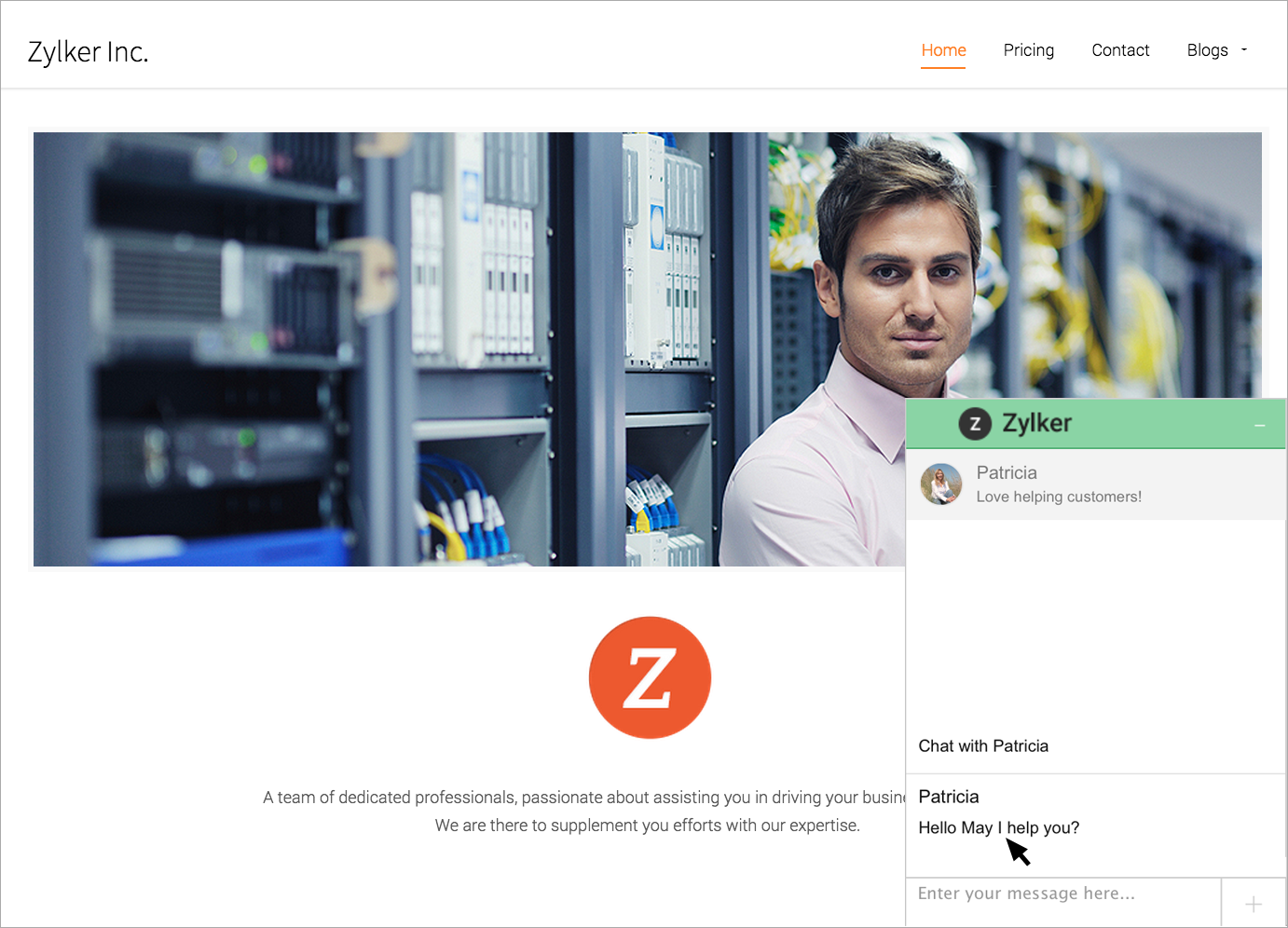1288x928 pixels.
Task: Navigate to the Contact page
Action: tap(1120, 50)
